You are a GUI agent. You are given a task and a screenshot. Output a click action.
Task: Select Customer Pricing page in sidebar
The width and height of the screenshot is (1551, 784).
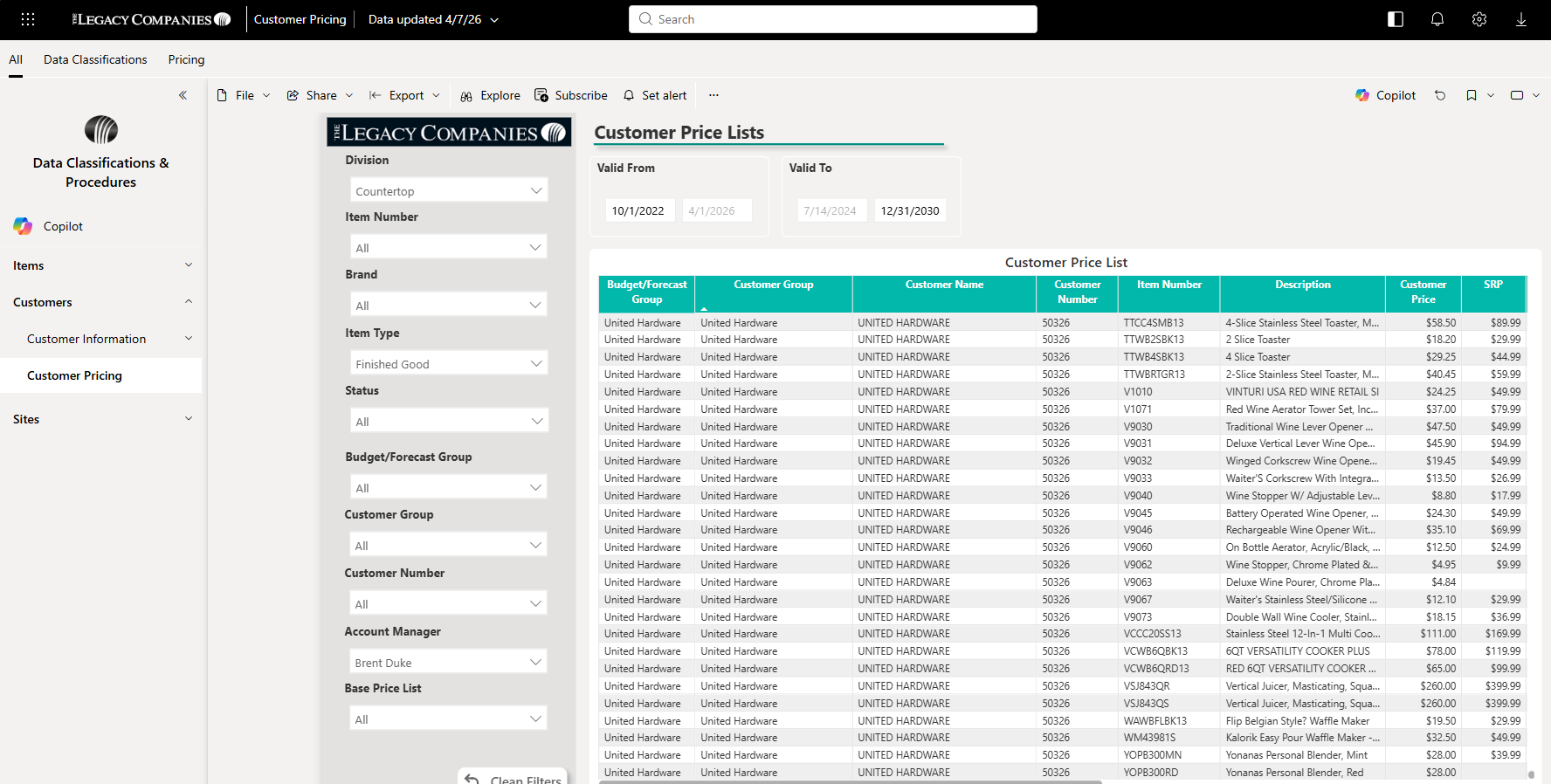(x=101, y=375)
